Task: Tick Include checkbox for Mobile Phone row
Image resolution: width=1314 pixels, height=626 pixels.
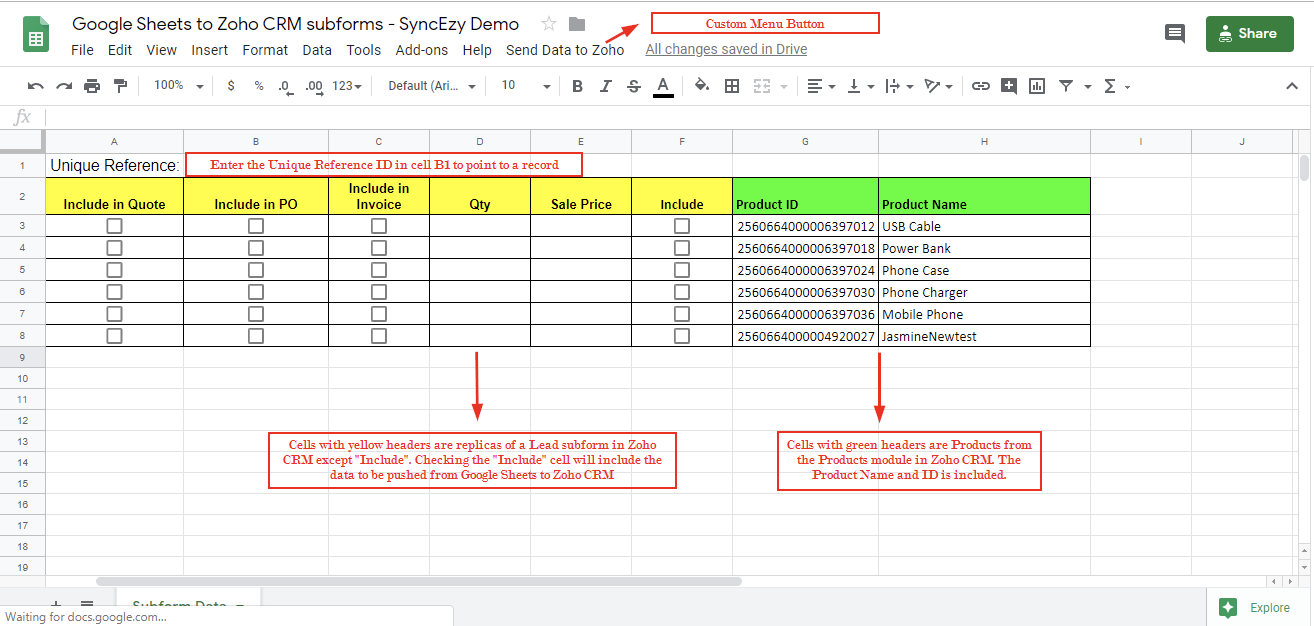Action: pos(682,314)
